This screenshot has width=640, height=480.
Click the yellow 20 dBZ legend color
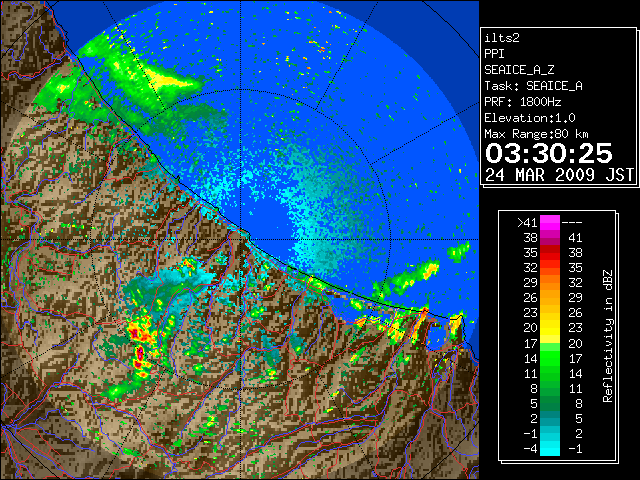549,328
